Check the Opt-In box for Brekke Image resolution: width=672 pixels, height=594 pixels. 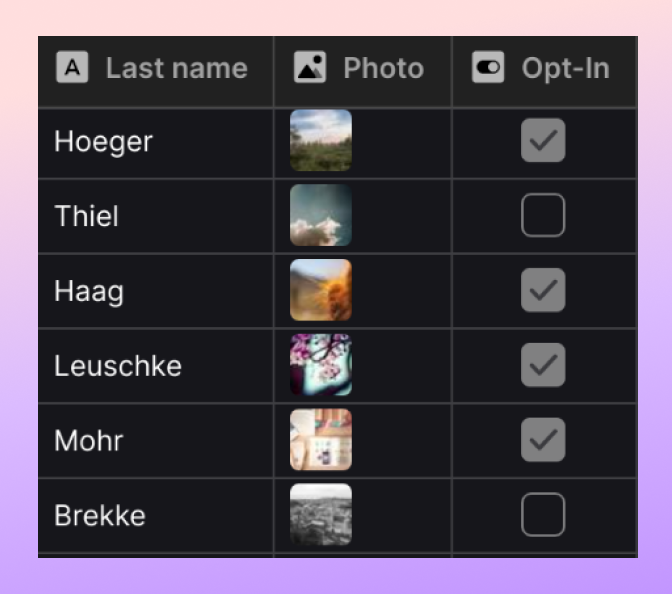pyautogui.click(x=543, y=515)
